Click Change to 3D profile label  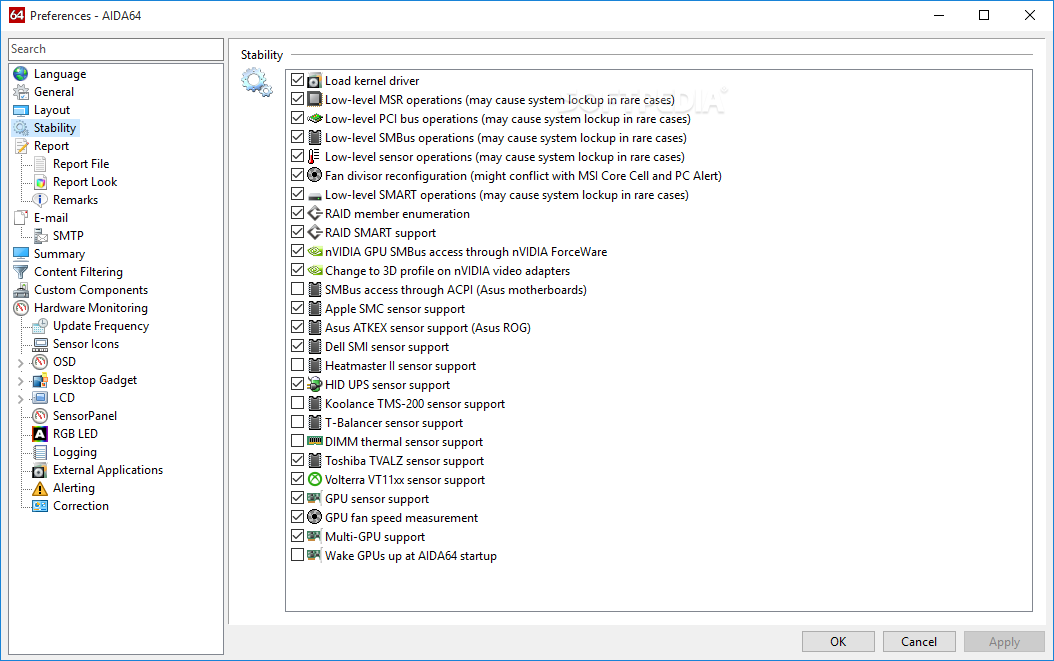(447, 271)
